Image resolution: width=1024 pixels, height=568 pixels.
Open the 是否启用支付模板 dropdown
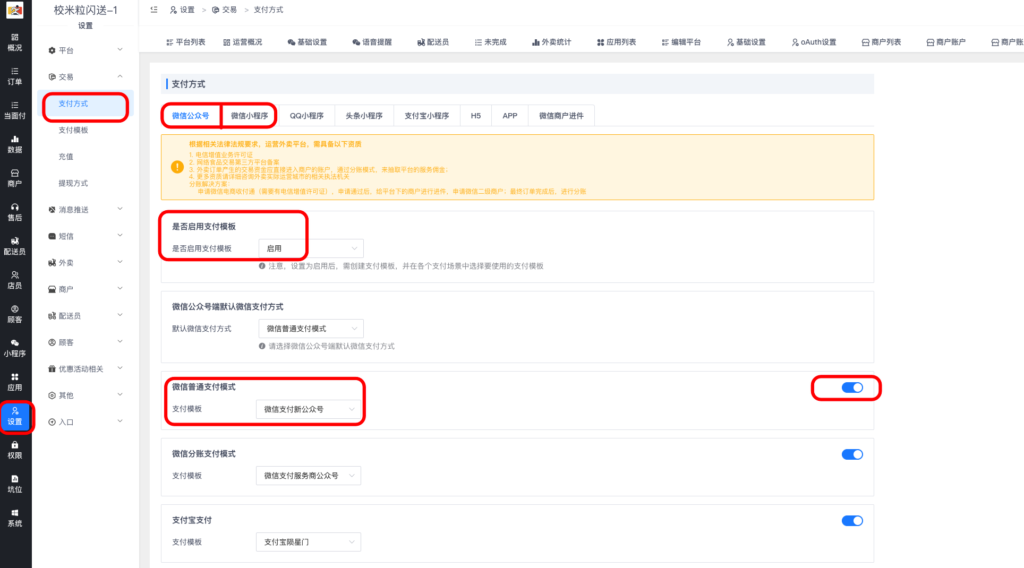(x=310, y=248)
